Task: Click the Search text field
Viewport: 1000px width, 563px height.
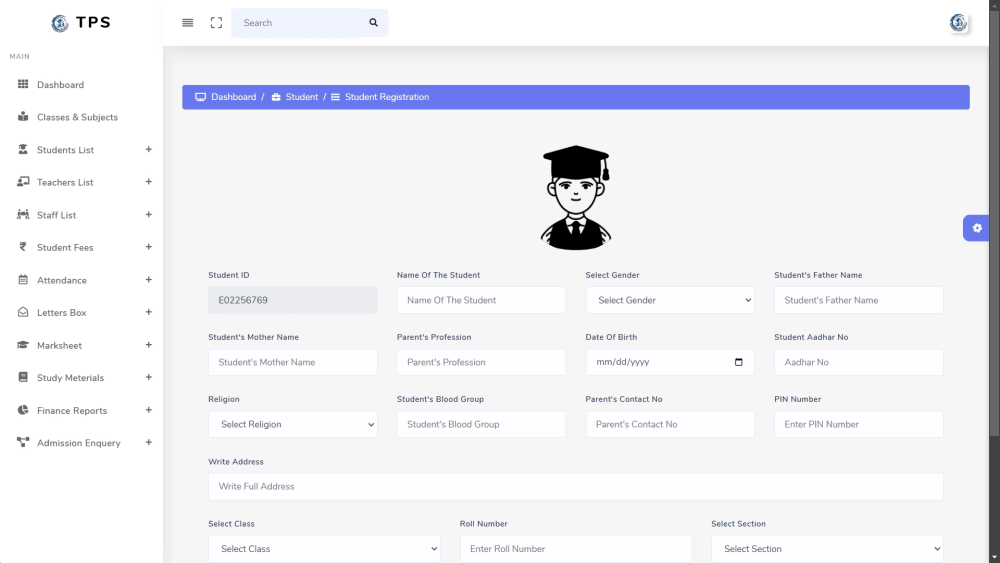Action: [x=297, y=23]
